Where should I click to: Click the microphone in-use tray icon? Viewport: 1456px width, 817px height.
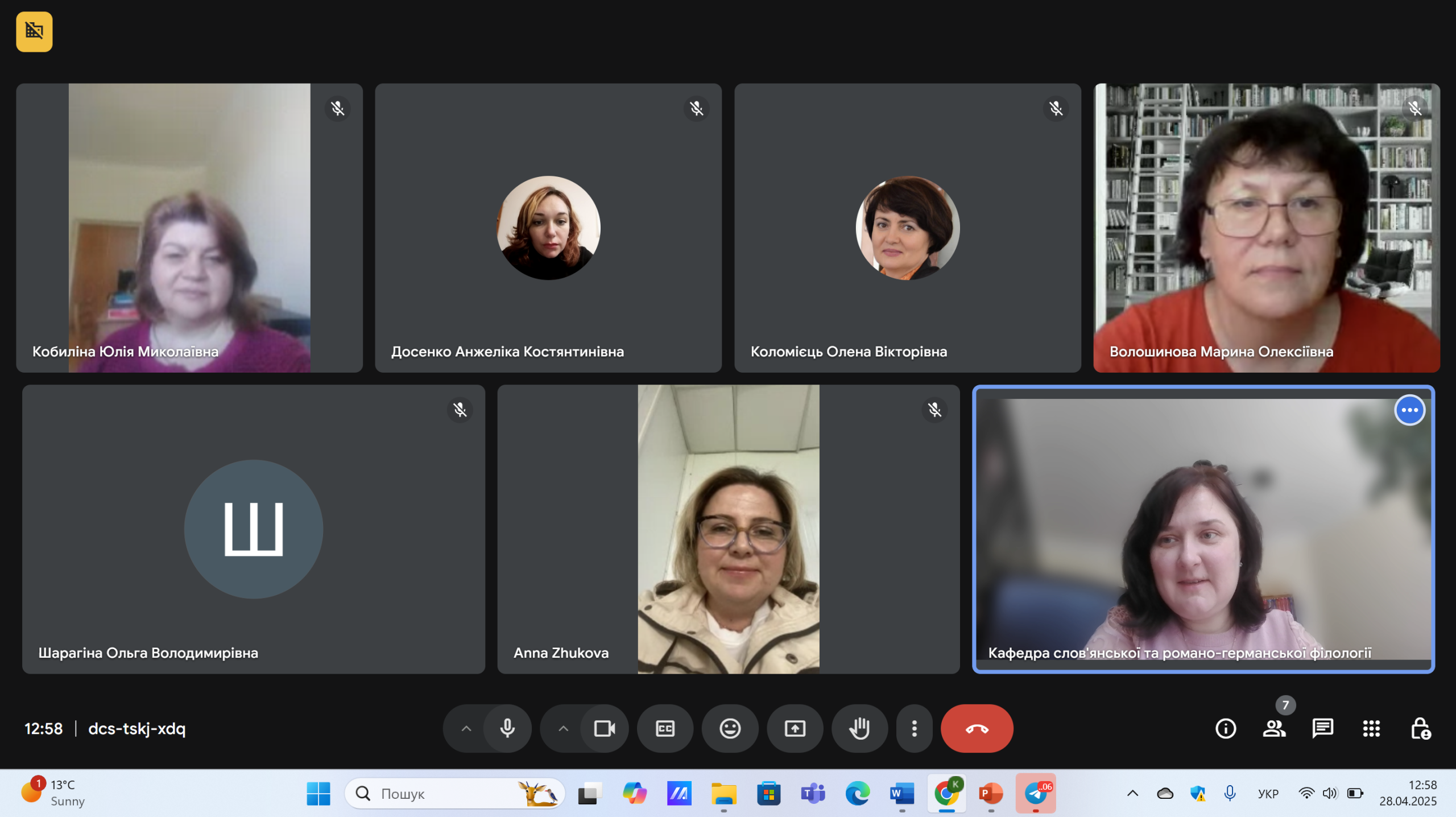pos(1230,794)
